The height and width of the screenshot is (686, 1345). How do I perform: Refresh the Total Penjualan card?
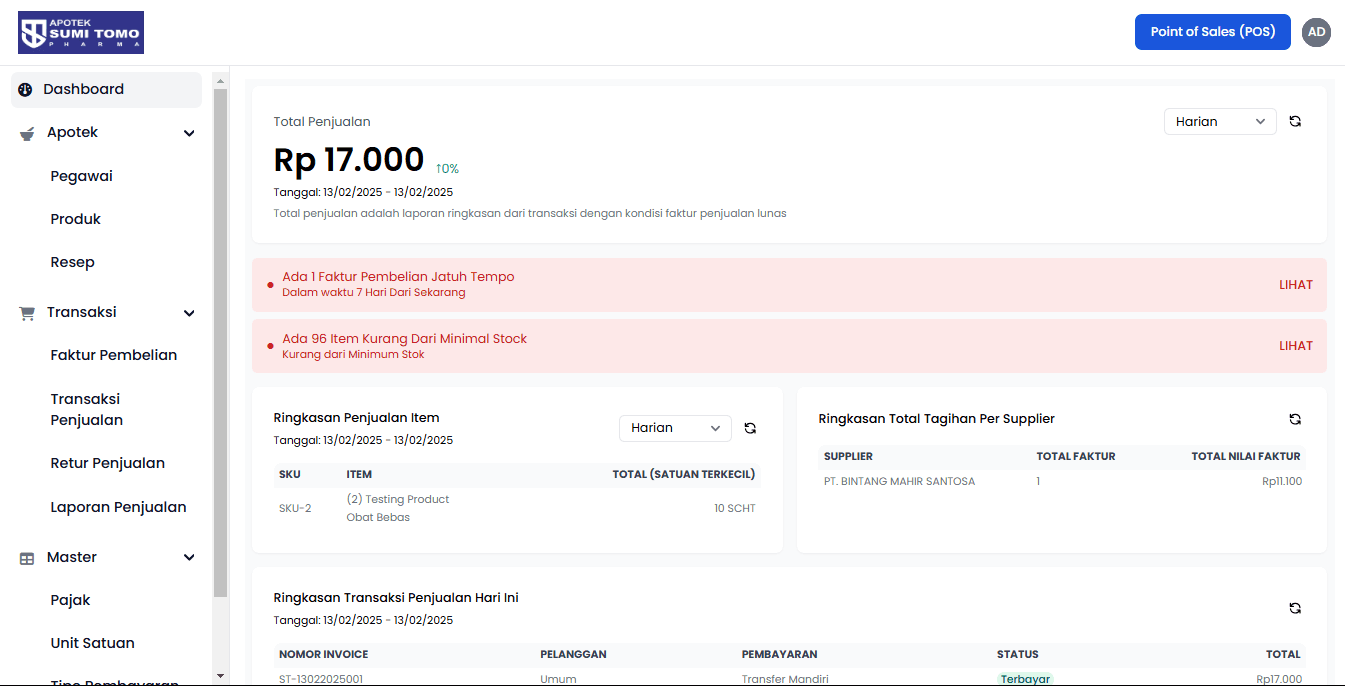coord(1295,121)
